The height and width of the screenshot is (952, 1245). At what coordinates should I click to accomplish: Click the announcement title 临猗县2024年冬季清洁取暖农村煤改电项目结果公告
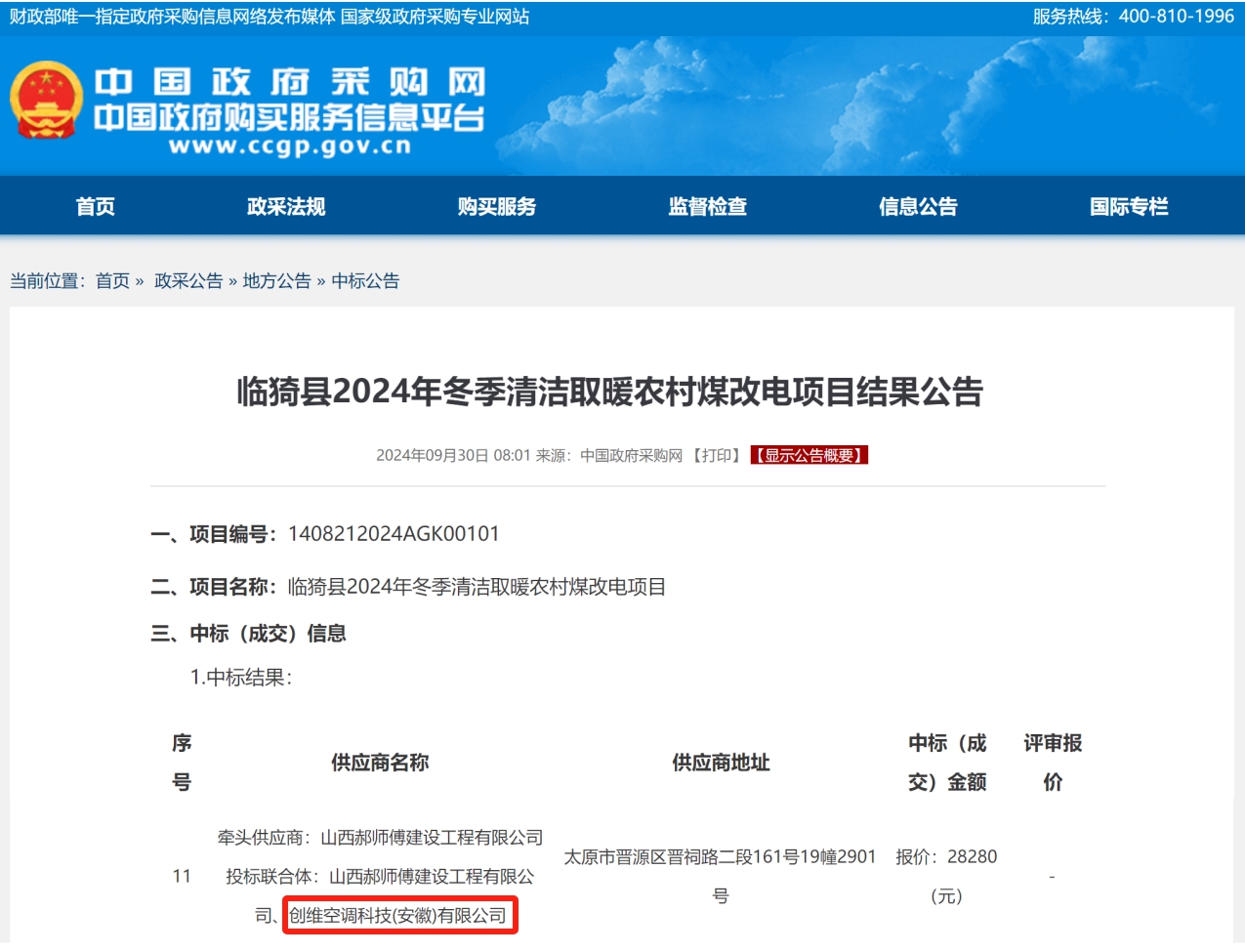pos(610,392)
